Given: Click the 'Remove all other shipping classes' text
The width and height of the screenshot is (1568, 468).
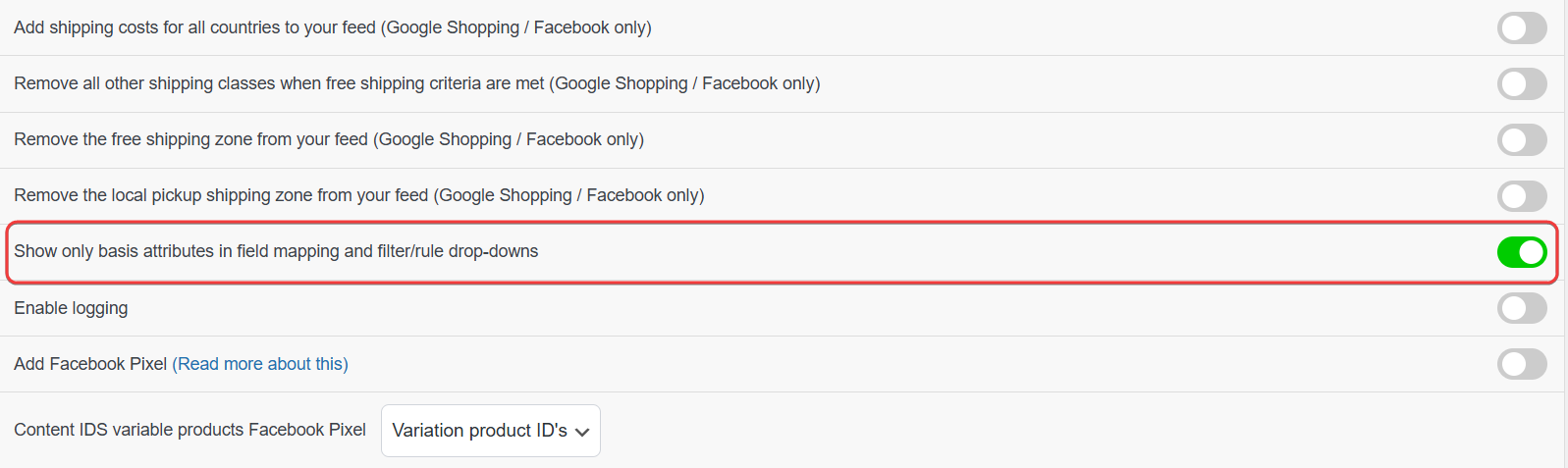Looking at the screenshot, I should tap(416, 83).
